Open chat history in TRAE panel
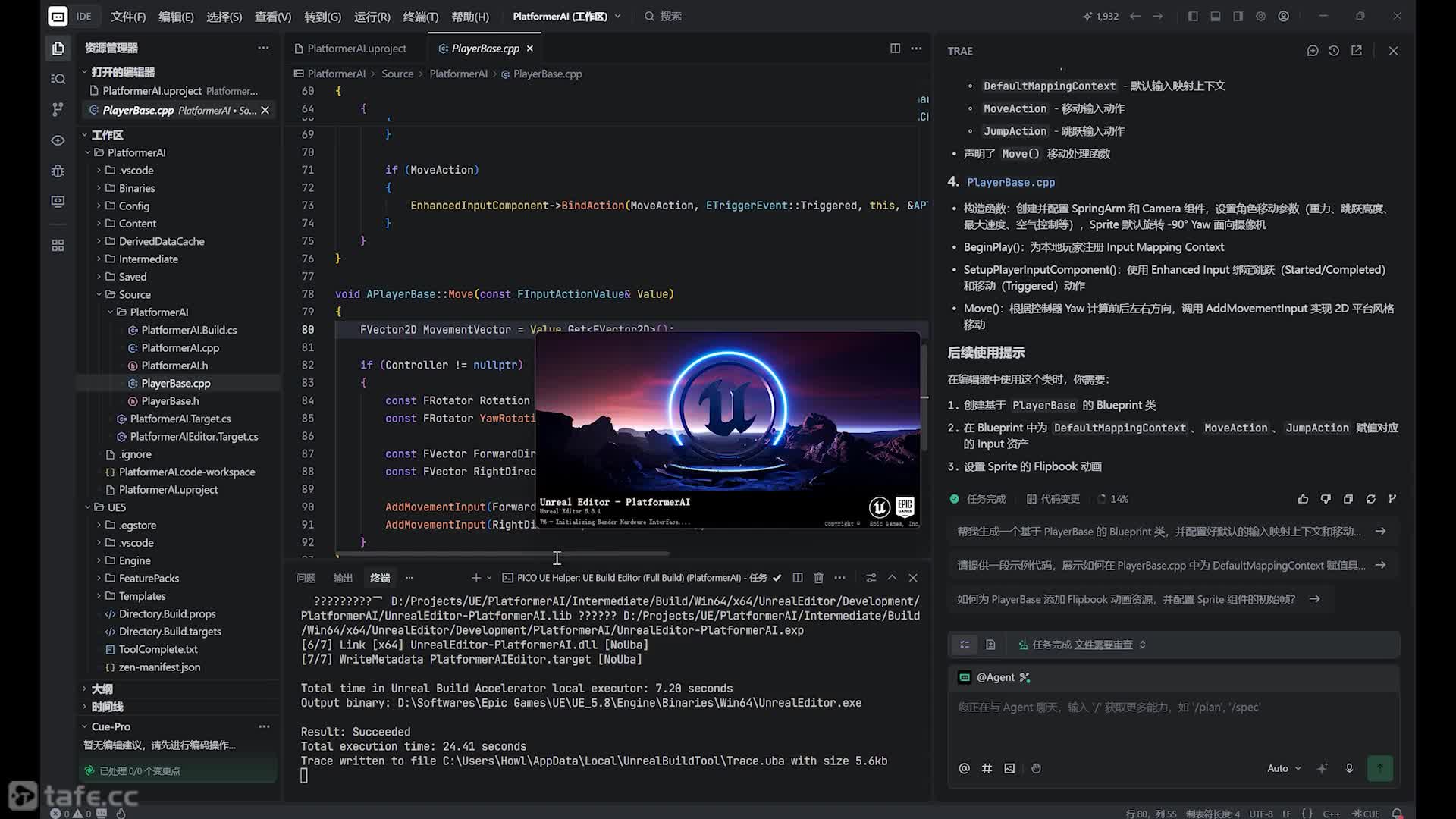The height and width of the screenshot is (819, 1456). coord(1334,51)
